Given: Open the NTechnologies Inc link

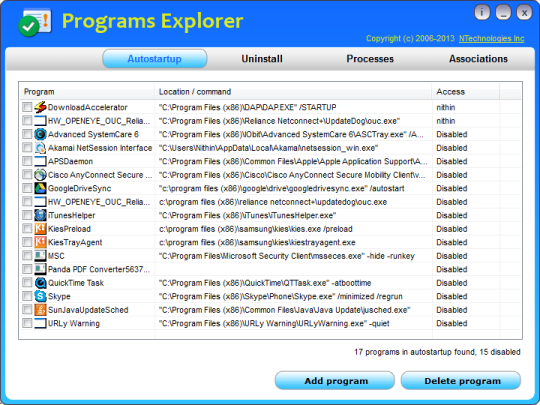Looking at the screenshot, I should point(491,39).
